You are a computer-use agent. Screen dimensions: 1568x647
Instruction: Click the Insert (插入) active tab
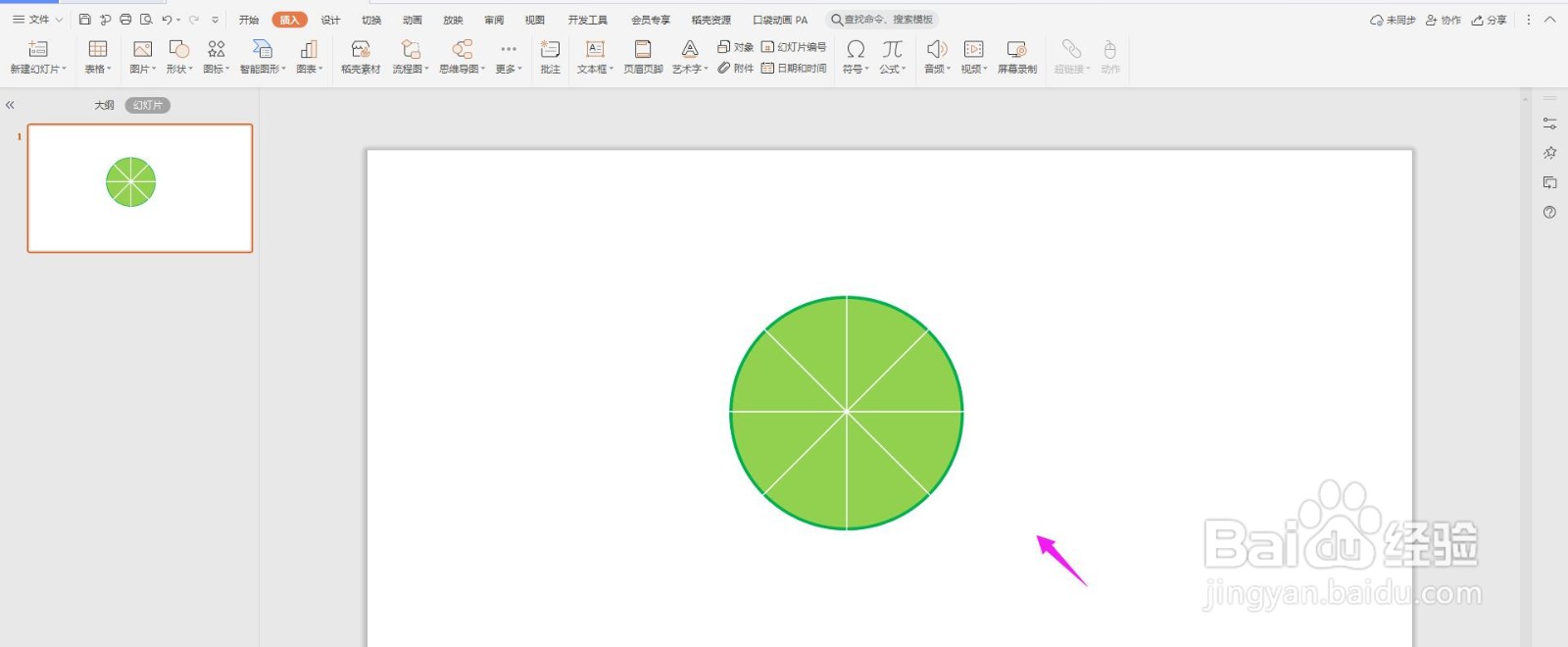point(289,20)
